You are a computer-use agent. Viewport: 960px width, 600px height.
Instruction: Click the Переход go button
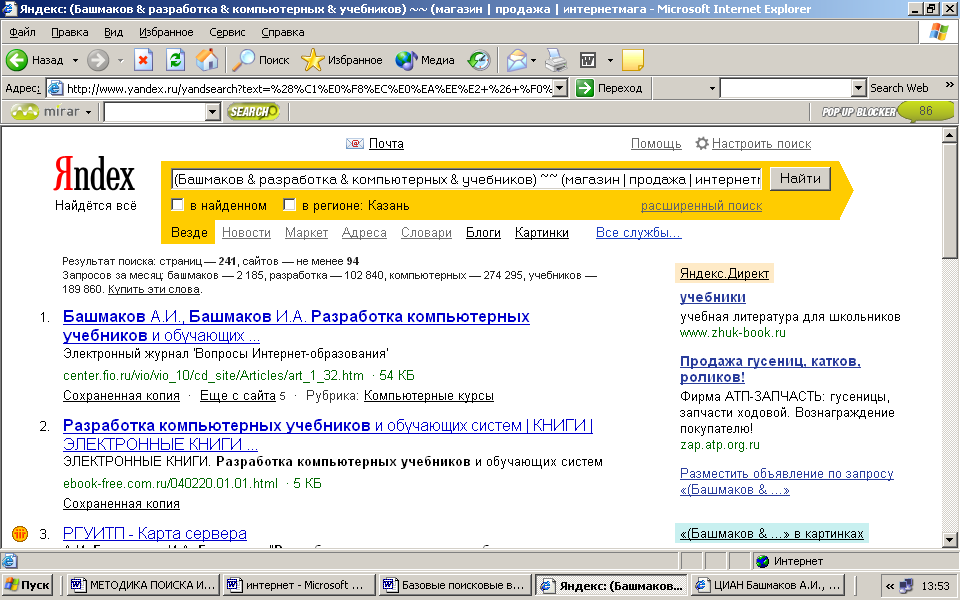(610, 88)
